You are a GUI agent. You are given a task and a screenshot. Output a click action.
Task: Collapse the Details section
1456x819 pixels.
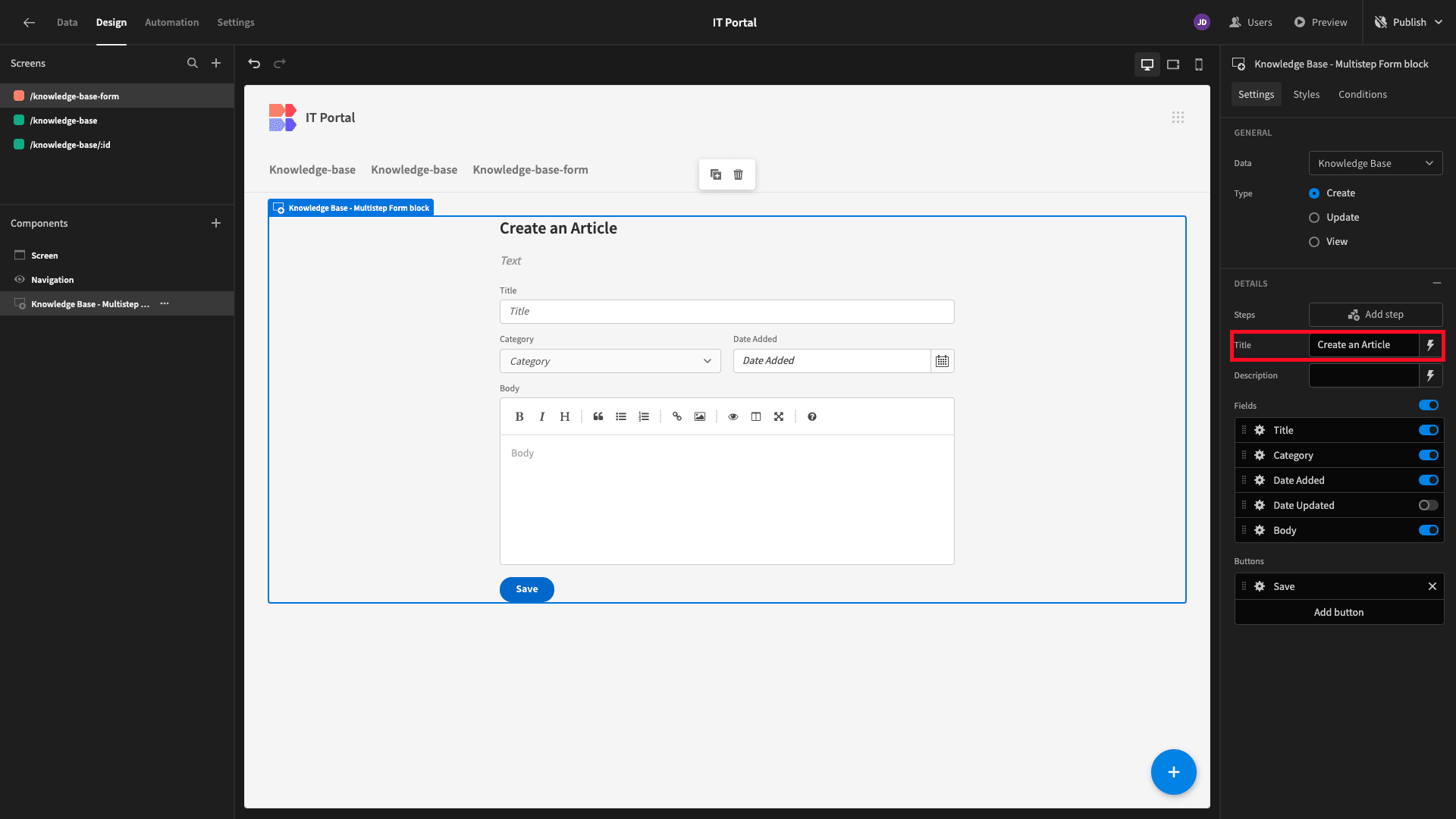click(1437, 283)
